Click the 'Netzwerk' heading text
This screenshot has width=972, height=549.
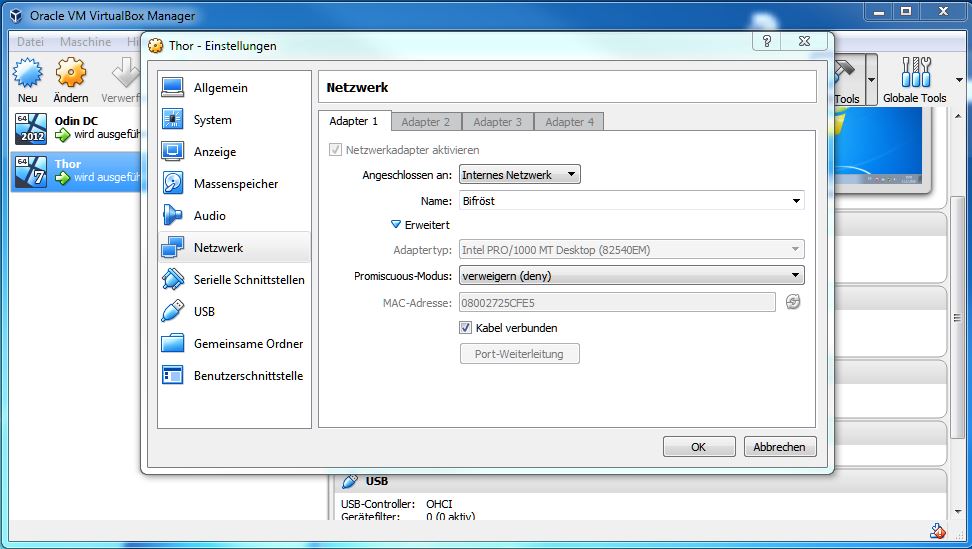point(357,87)
